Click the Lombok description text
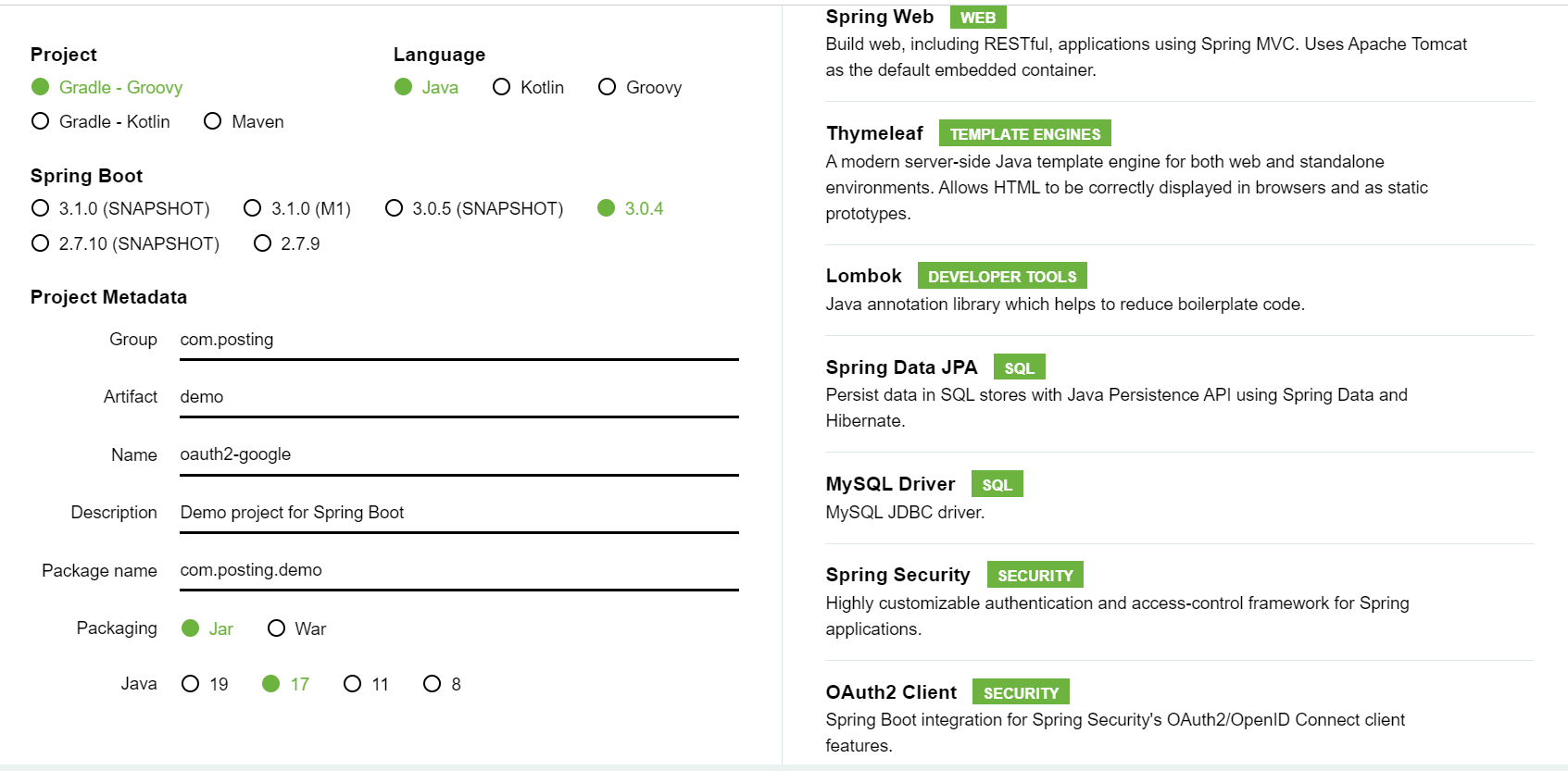The height and width of the screenshot is (771, 1568). (1065, 305)
